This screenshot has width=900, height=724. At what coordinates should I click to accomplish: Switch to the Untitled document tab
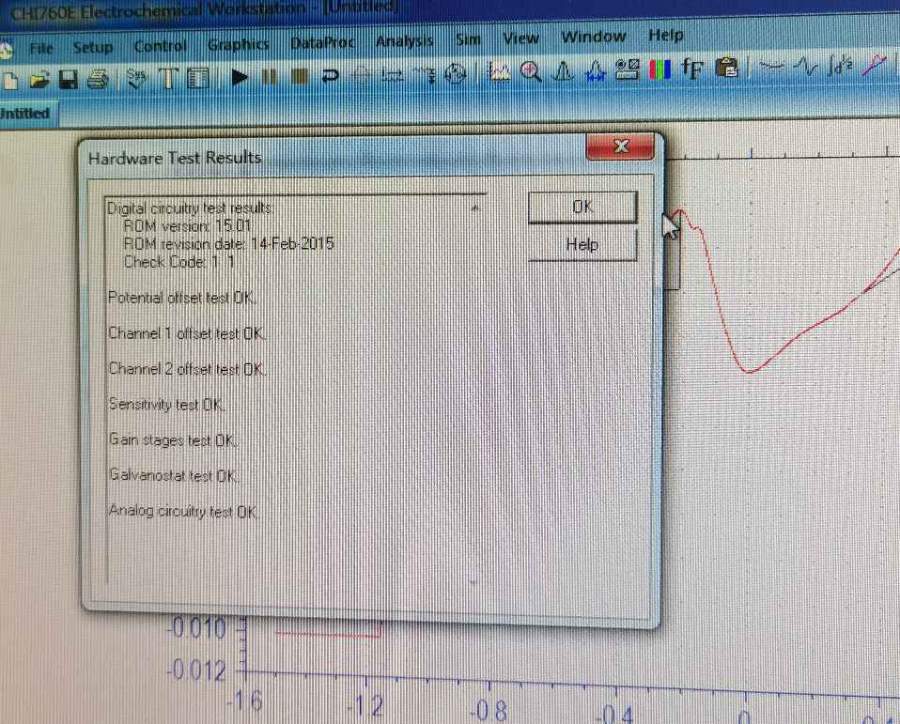(x=25, y=113)
